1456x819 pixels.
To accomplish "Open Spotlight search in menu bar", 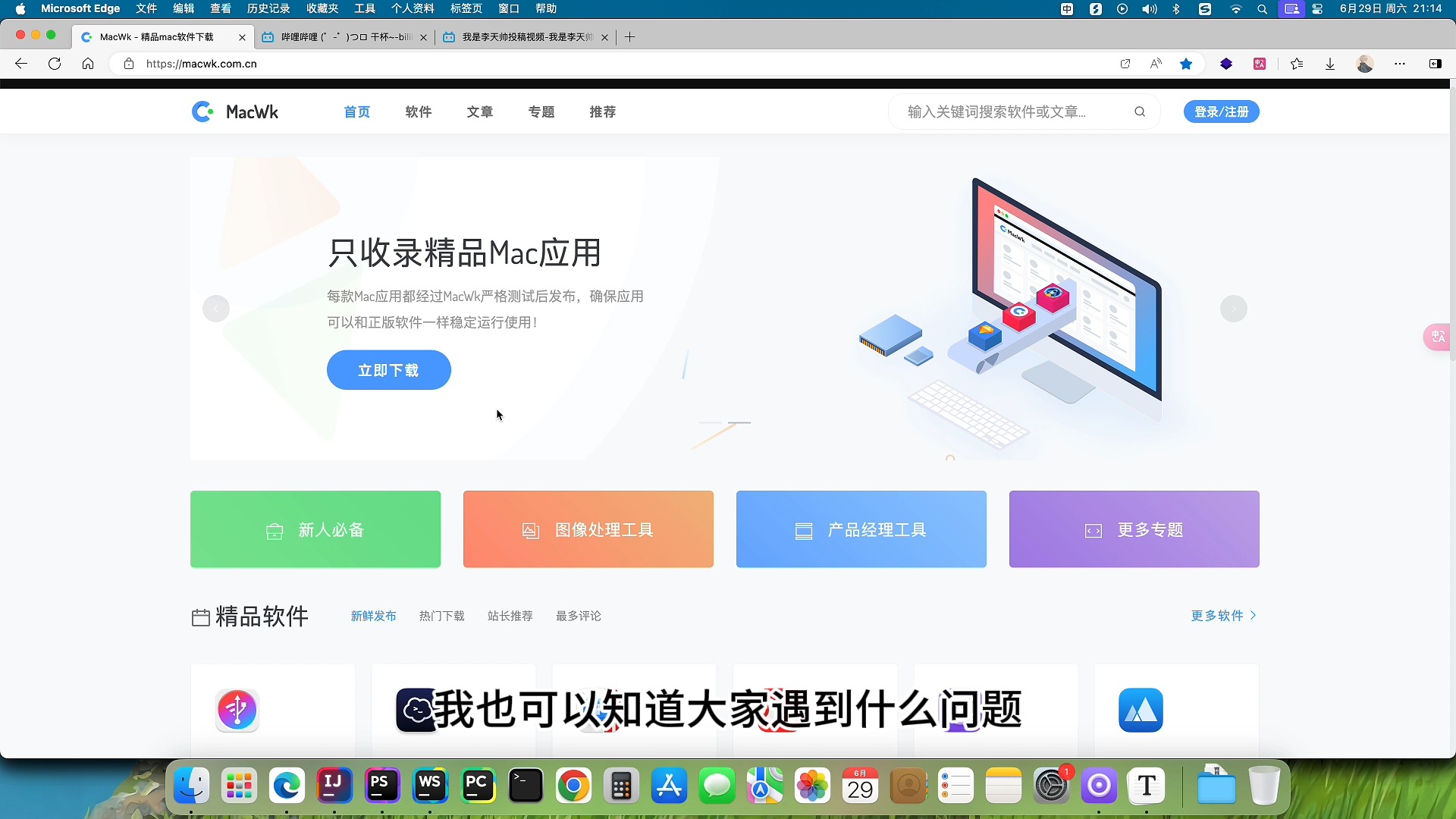I will coord(1262,9).
